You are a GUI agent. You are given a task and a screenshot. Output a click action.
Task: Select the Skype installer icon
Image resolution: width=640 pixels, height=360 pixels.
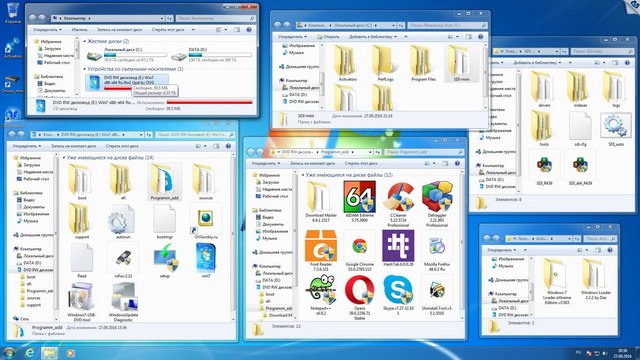(x=398, y=290)
